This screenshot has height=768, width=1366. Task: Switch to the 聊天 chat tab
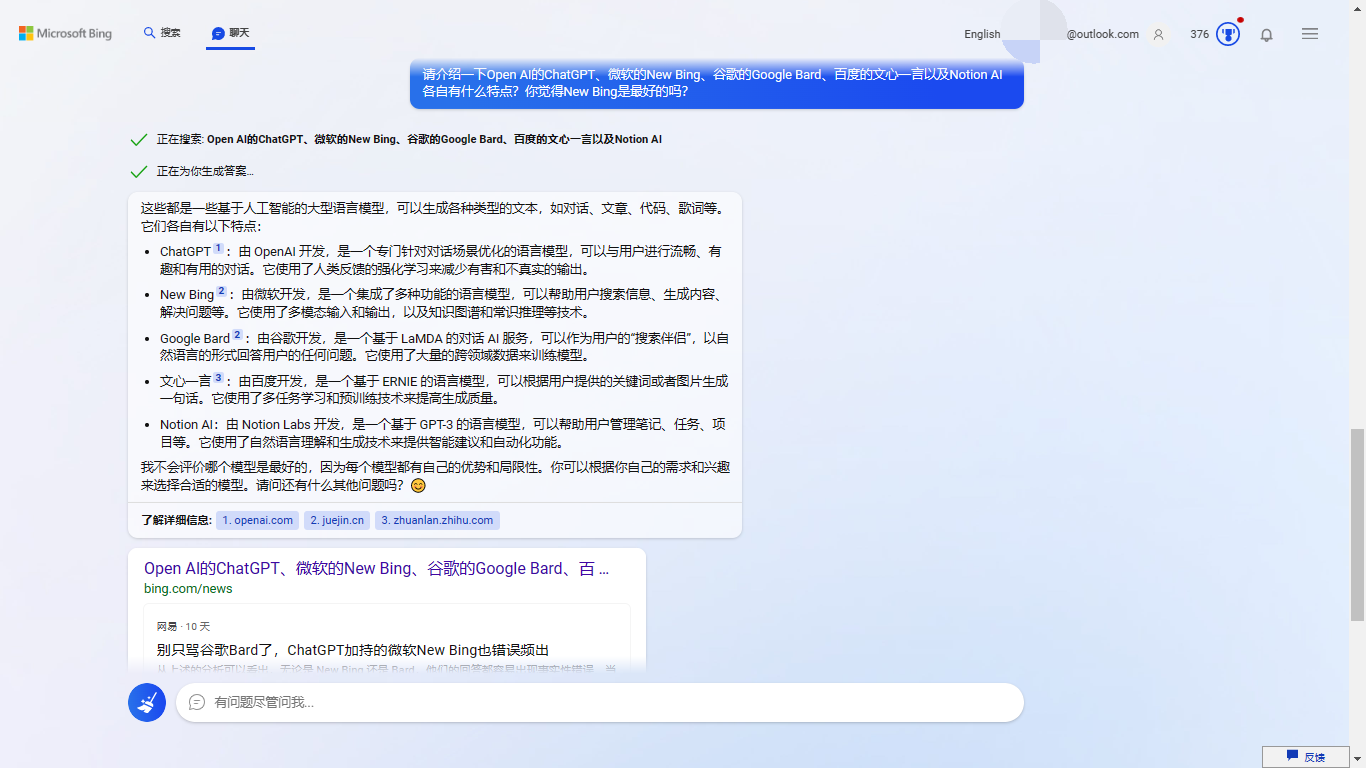coord(231,33)
